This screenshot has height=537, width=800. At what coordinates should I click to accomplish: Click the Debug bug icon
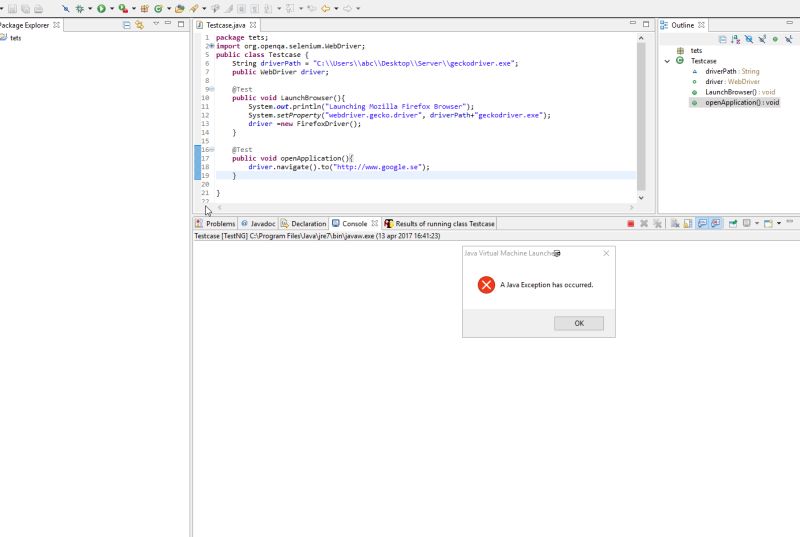[80, 9]
